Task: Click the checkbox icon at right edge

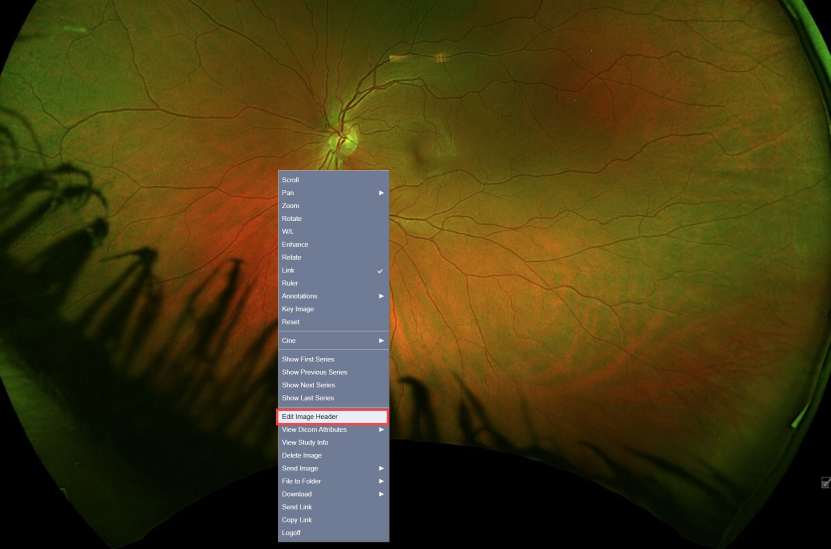Action: (825, 483)
